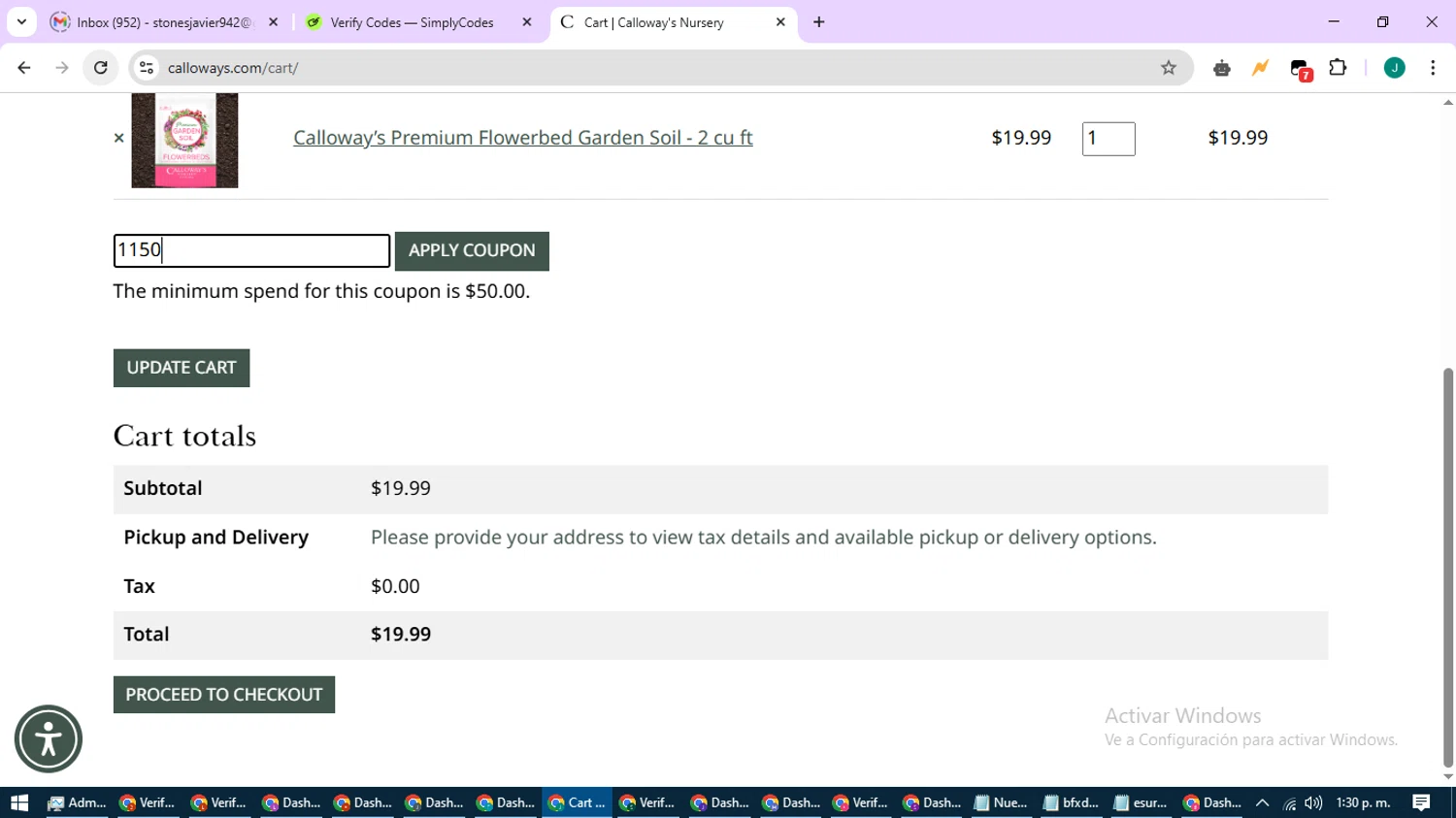1456x818 pixels.
Task: Open the Garden Soil product thumbnail
Action: click(x=184, y=141)
